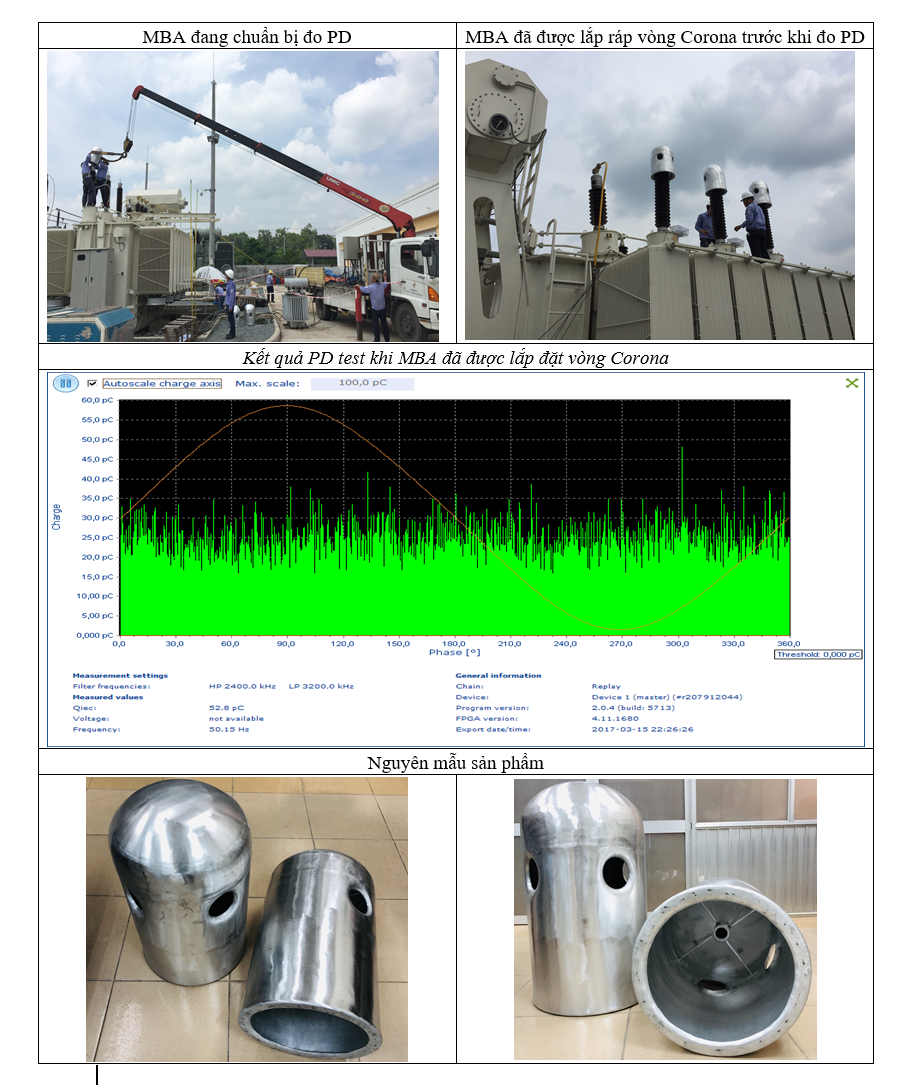This screenshot has width=913, height=1085.
Task: Click the right product sample photo
Action: pyautogui.click(x=665, y=918)
